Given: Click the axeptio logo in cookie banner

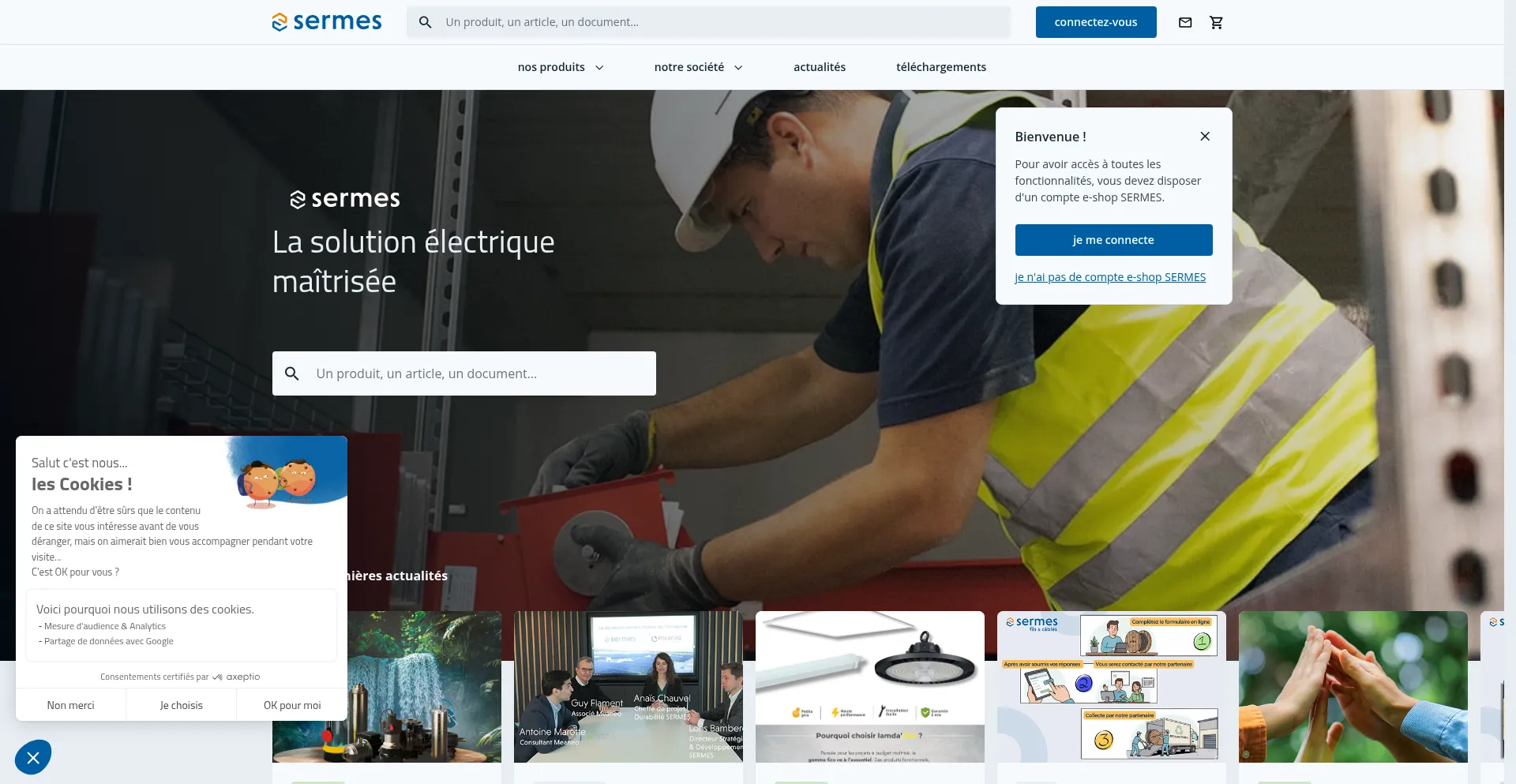Looking at the screenshot, I should [237, 677].
